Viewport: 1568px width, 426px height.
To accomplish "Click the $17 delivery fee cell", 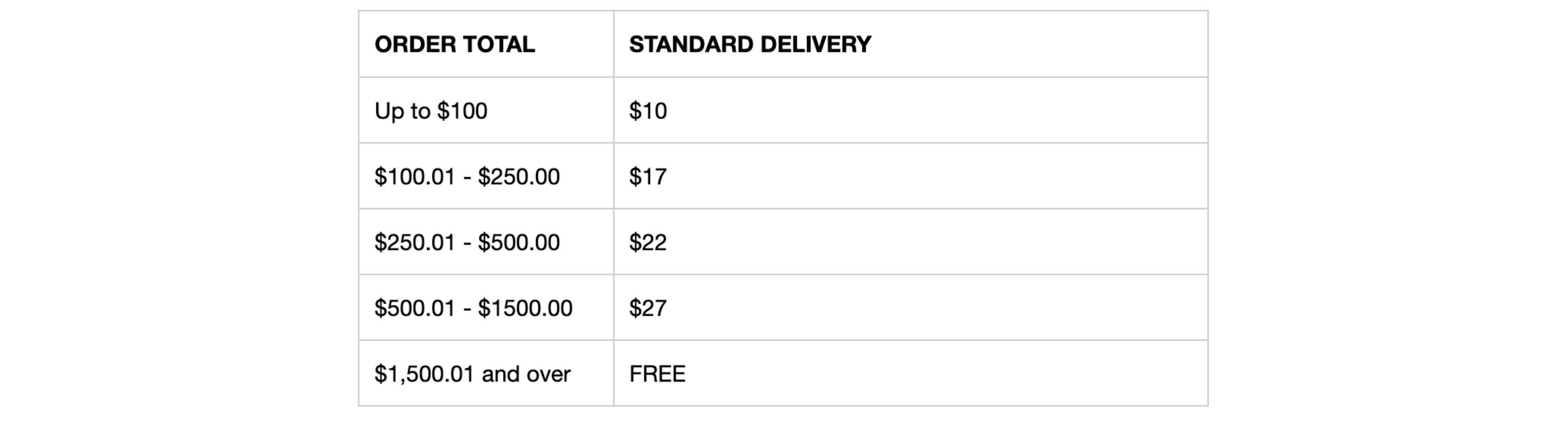I will 648,177.
